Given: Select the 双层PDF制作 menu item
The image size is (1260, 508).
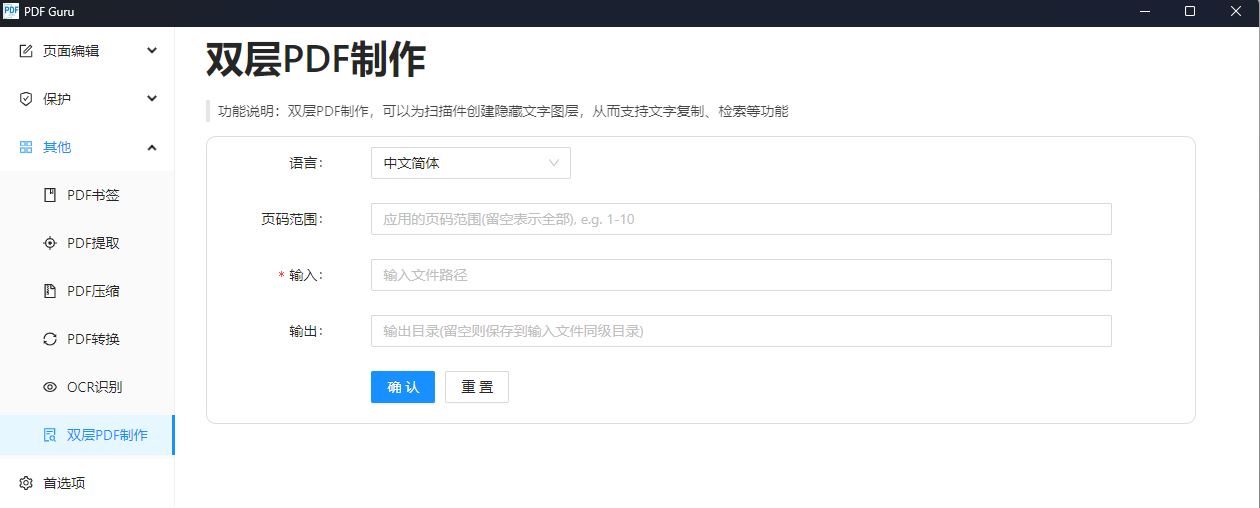Looking at the screenshot, I should [87, 435].
